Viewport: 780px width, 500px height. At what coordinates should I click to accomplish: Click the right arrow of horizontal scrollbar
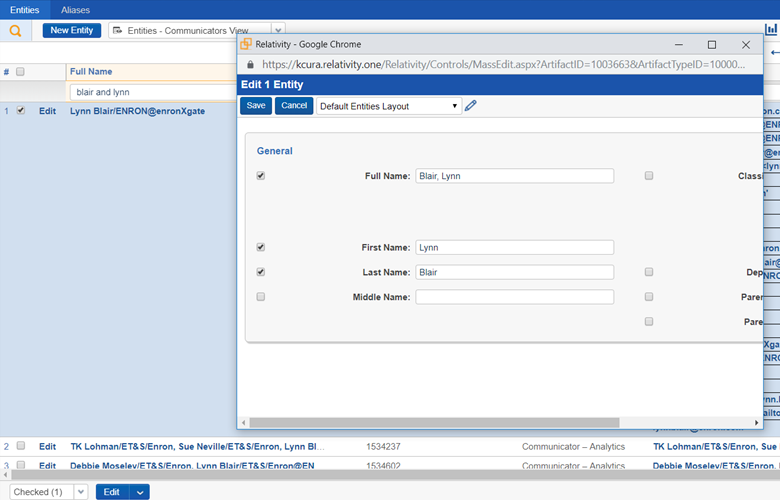click(x=757, y=422)
